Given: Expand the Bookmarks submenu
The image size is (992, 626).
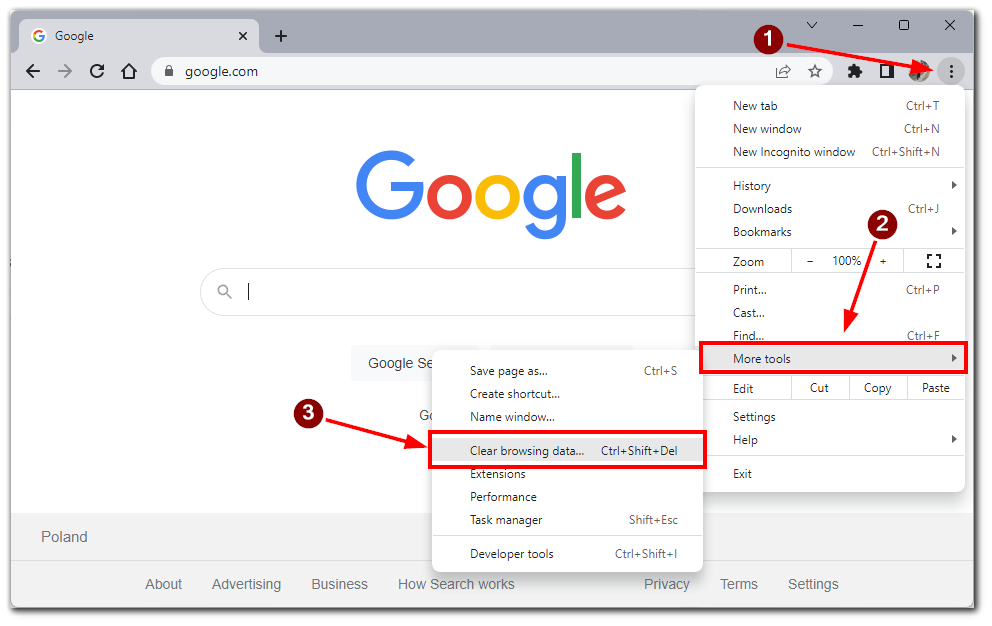Looking at the screenshot, I should [830, 232].
